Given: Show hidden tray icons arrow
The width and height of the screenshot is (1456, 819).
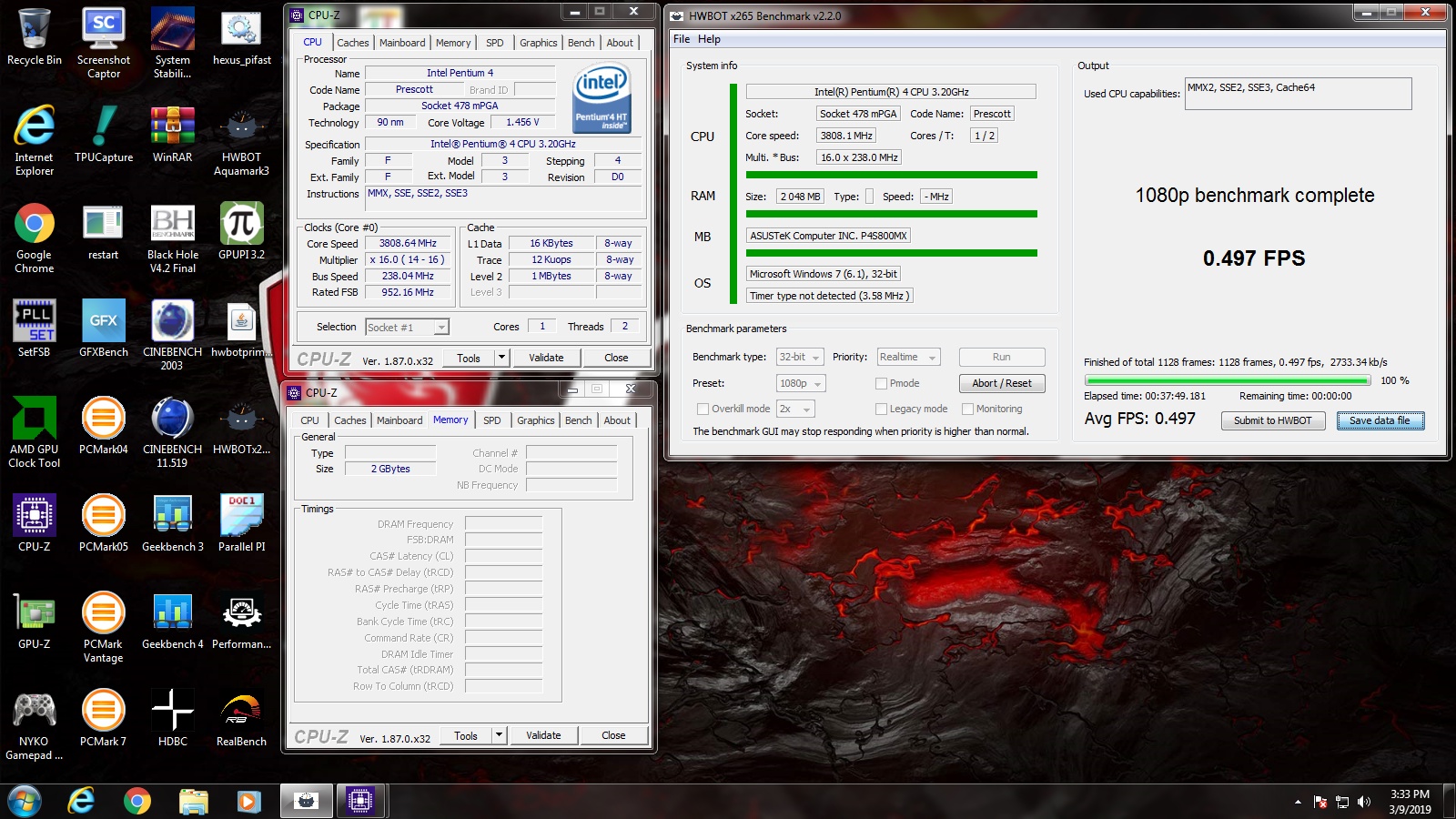Looking at the screenshot, I should [x=1298, y=802].
